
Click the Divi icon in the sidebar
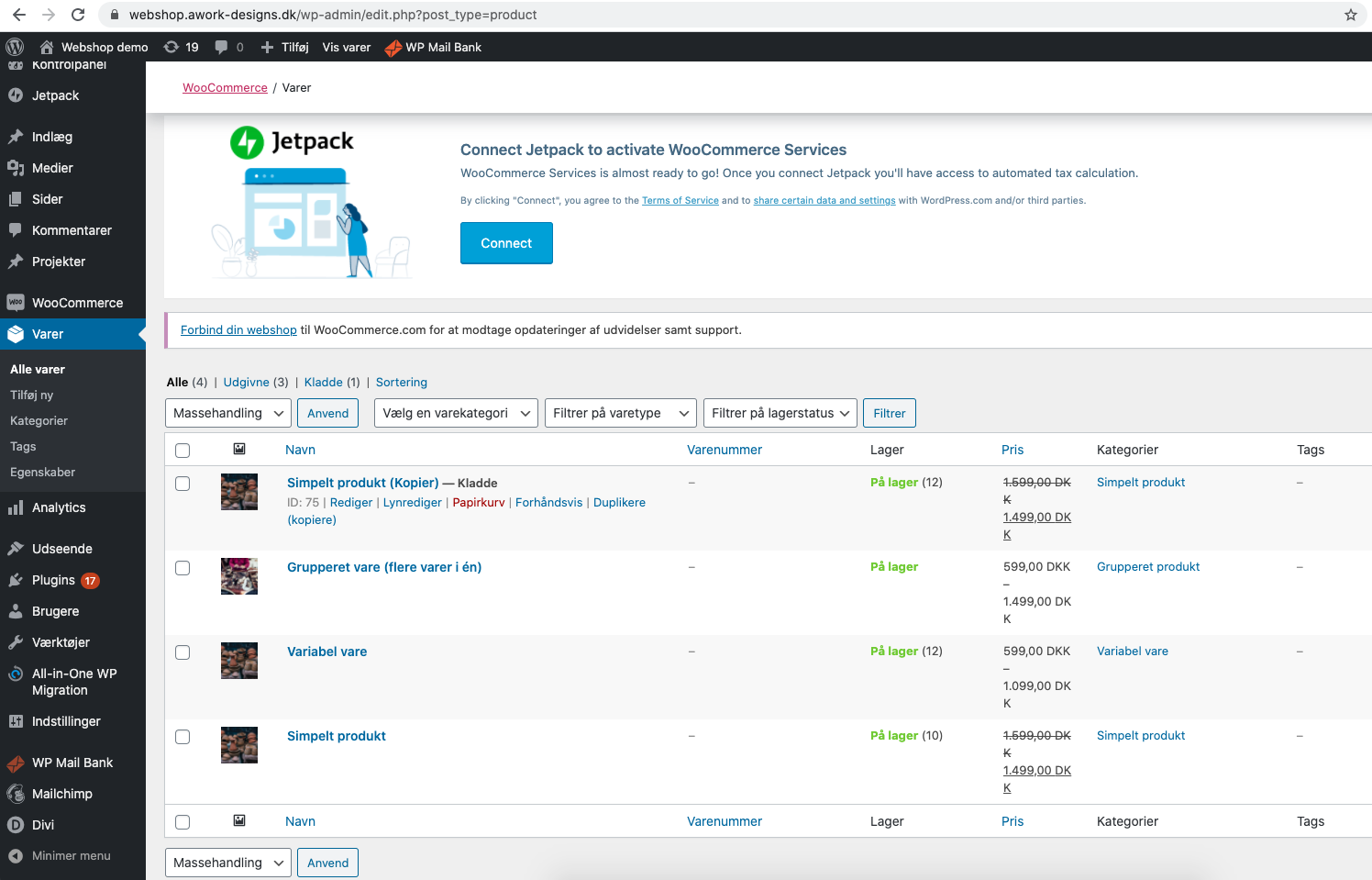16,825
